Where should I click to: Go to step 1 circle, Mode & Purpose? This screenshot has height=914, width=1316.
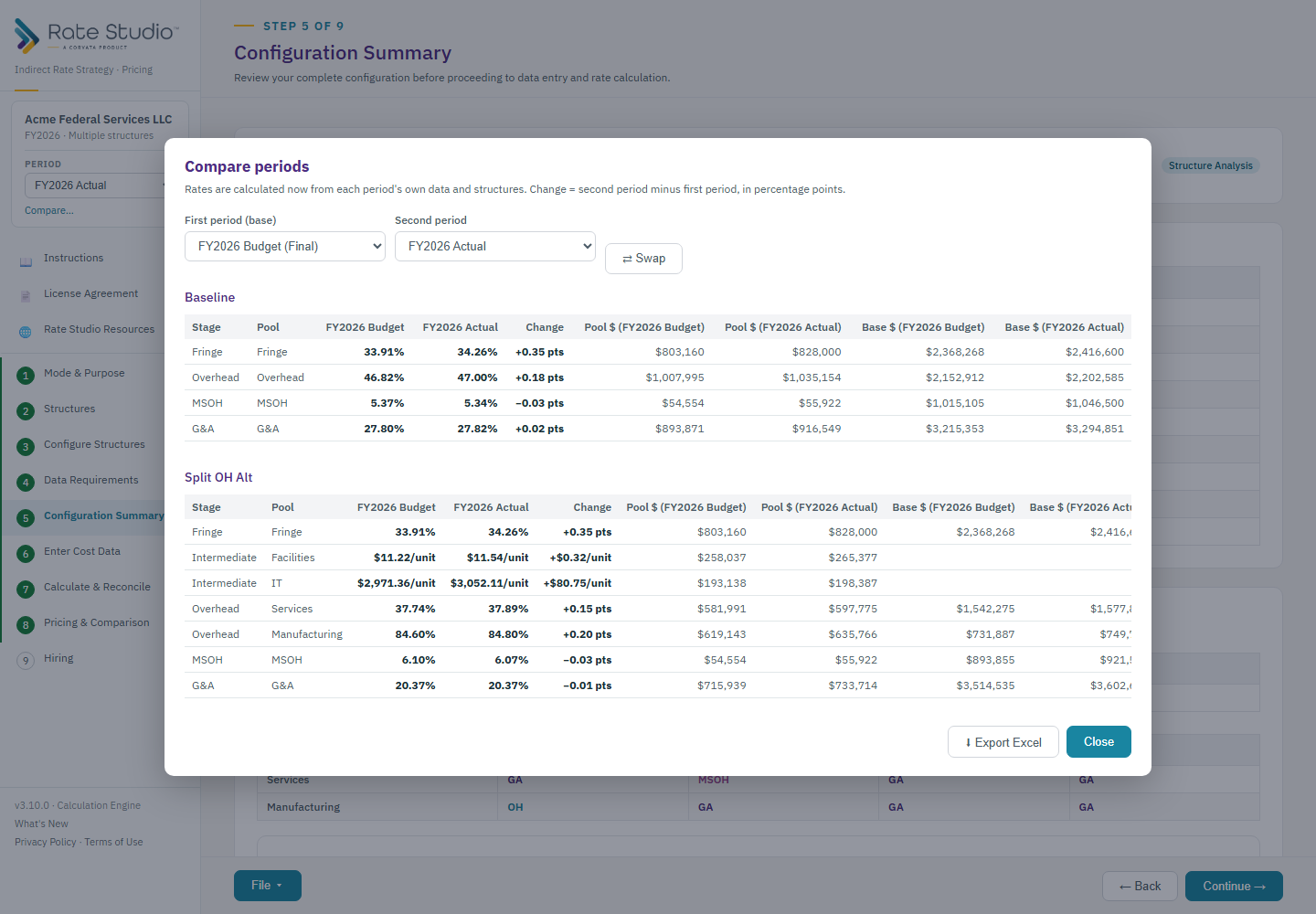26,375
